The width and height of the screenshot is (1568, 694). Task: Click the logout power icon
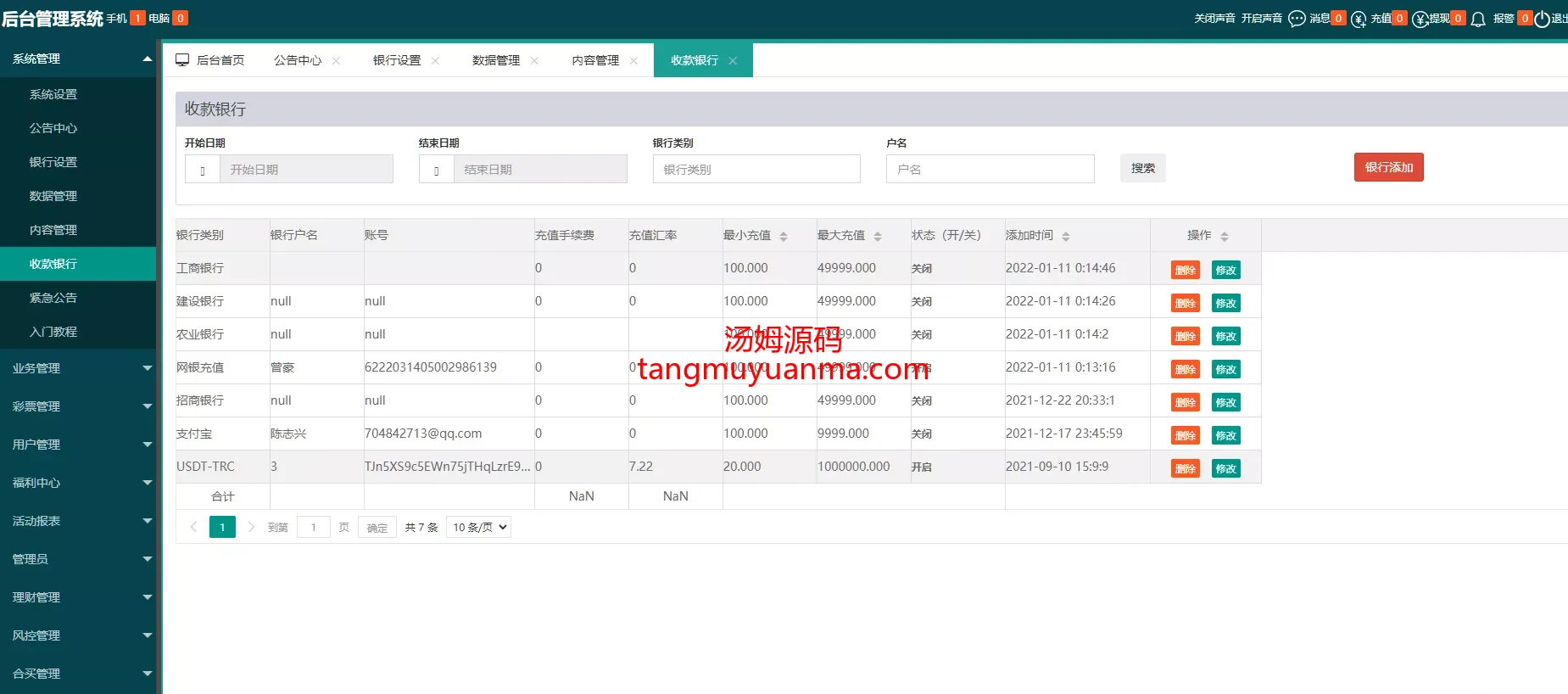(x=1542, y=19)
